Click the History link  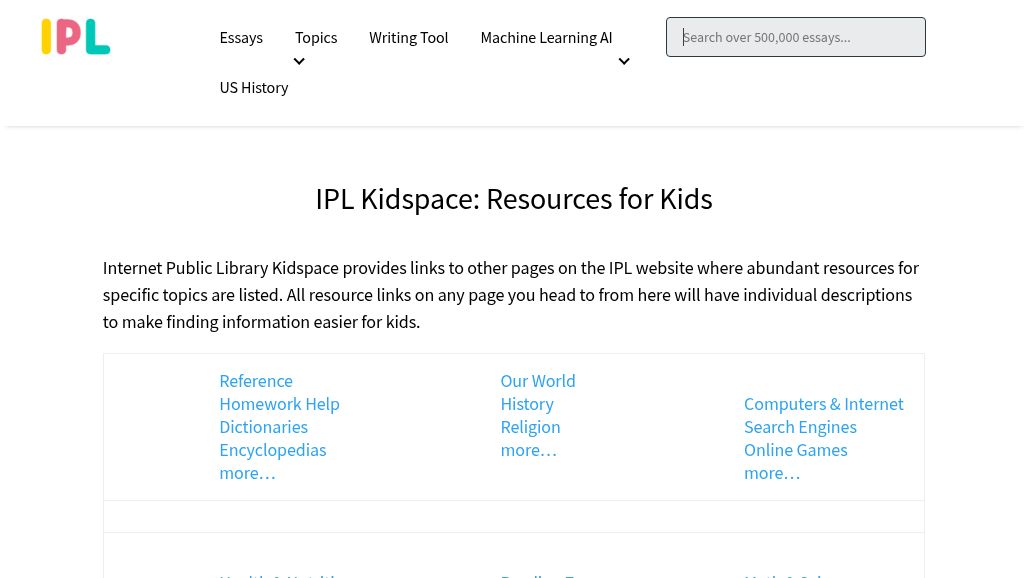527,404
